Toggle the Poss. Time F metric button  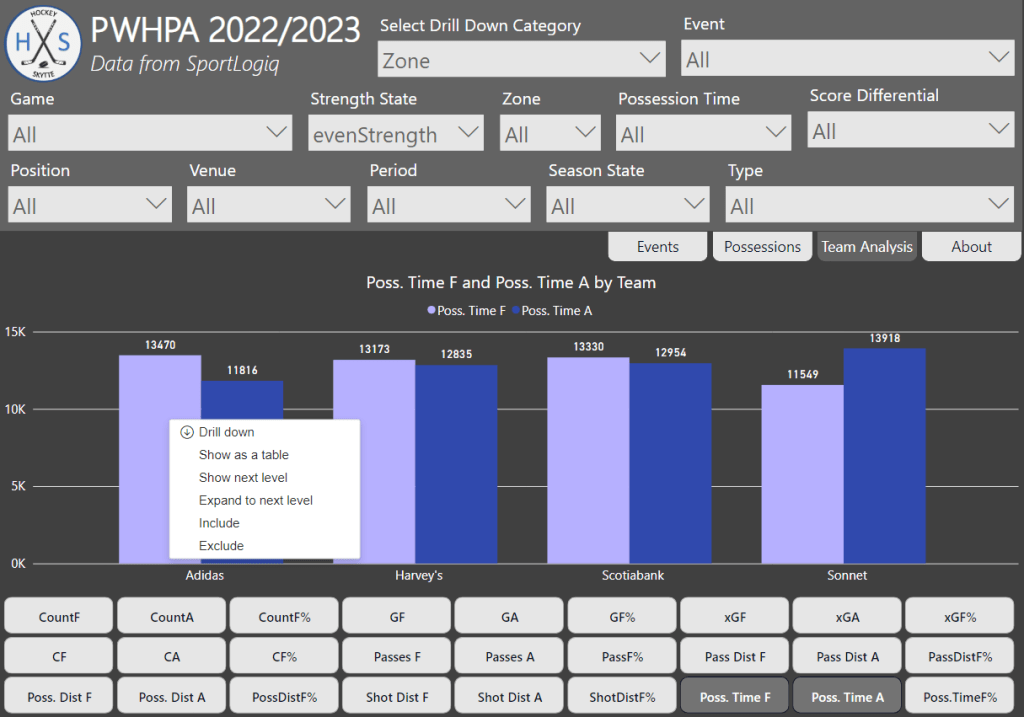pyautogui.click(x=735, y=696)
